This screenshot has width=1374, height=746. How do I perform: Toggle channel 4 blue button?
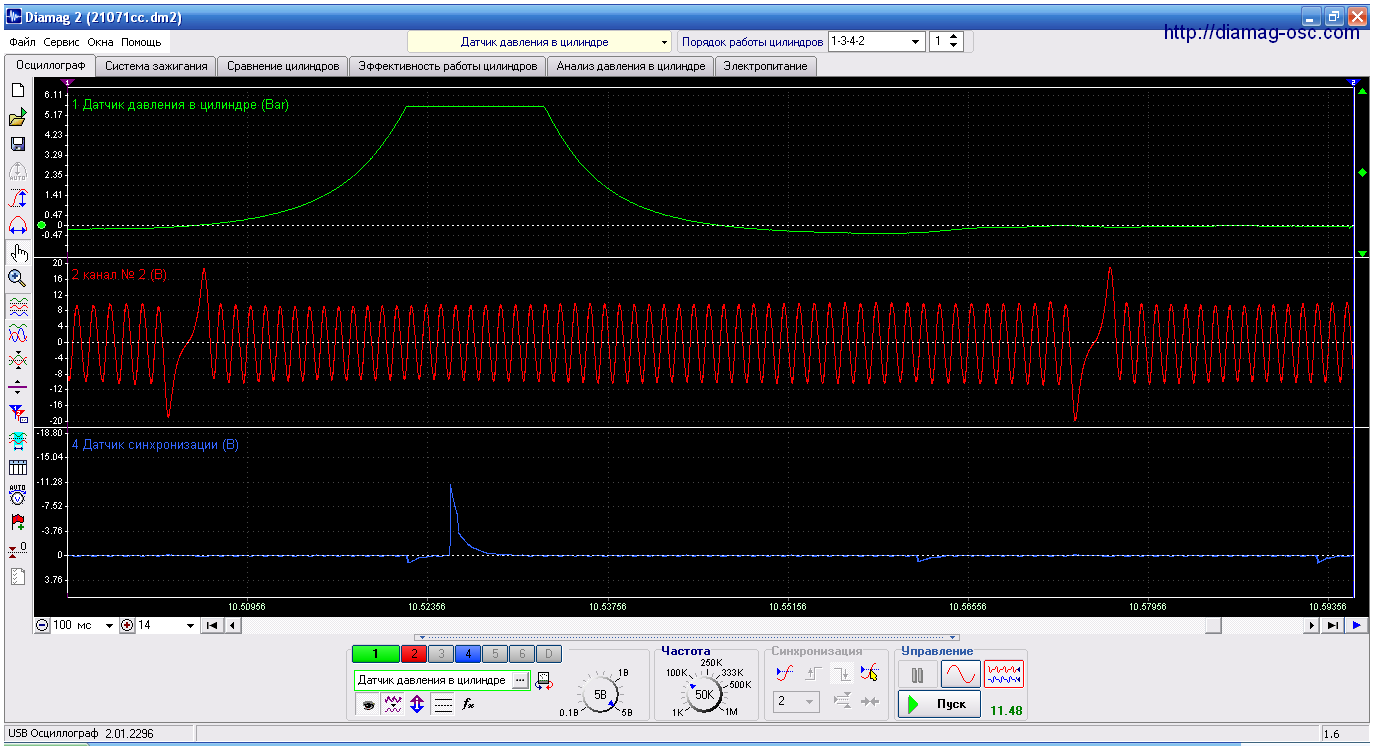tap(467, 654)
